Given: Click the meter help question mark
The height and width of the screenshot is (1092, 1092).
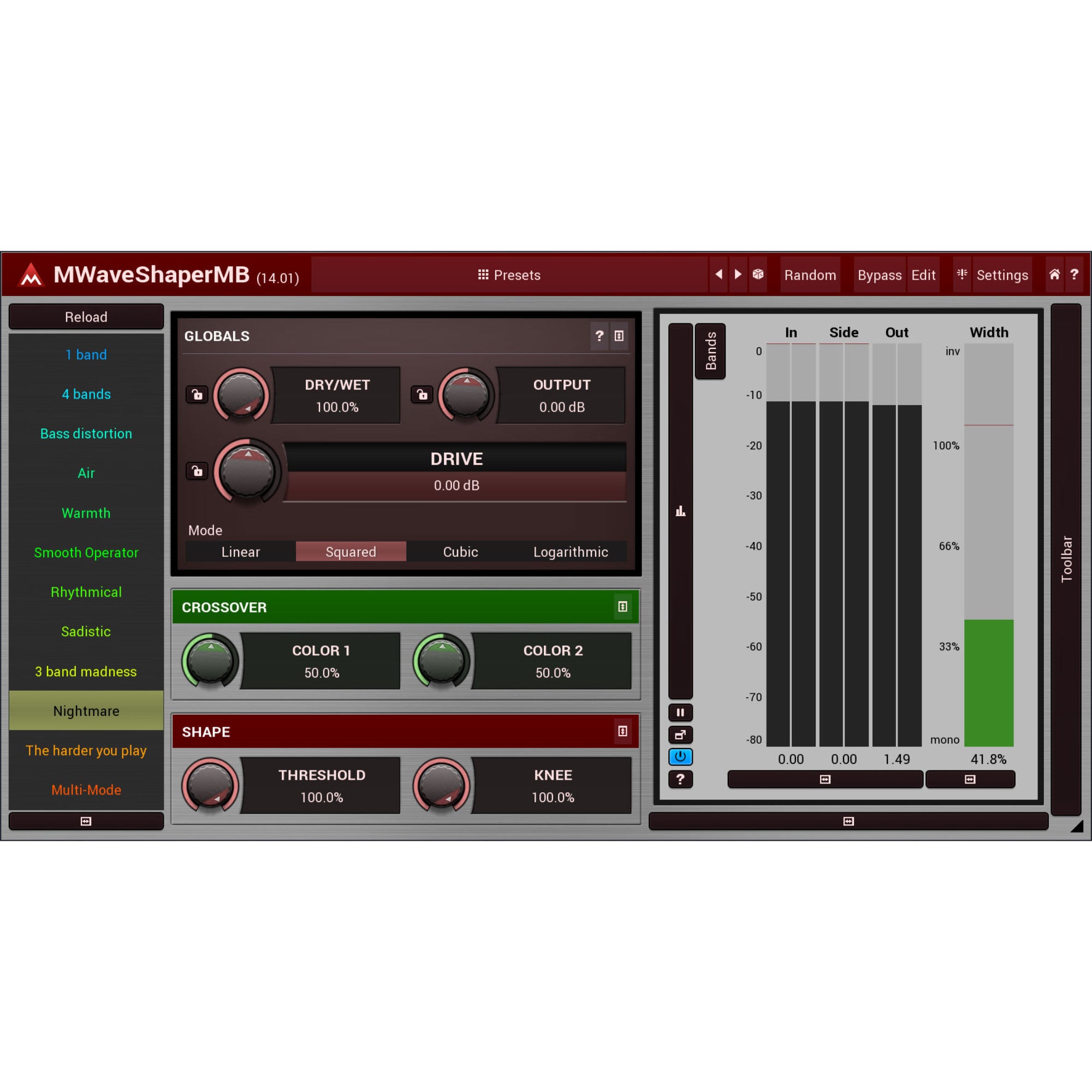Looking at the screenshot, I should click(680, 780).
